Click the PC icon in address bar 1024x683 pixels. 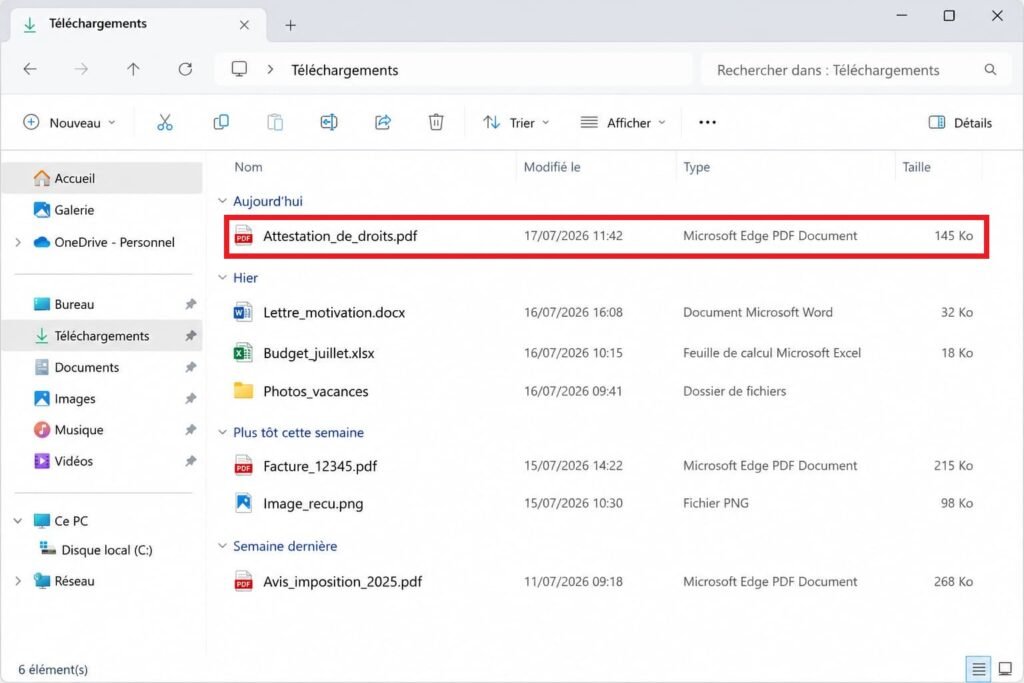pos(239,69)
